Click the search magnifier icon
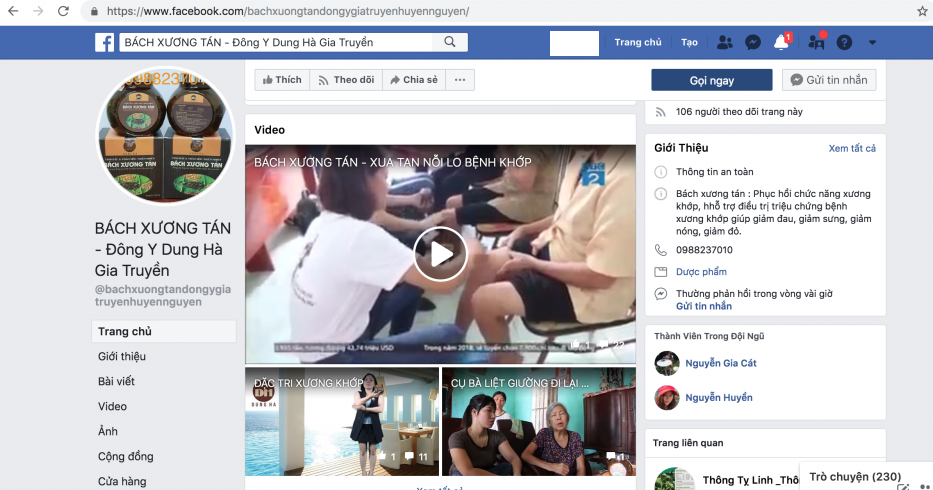 pos(450,42)
